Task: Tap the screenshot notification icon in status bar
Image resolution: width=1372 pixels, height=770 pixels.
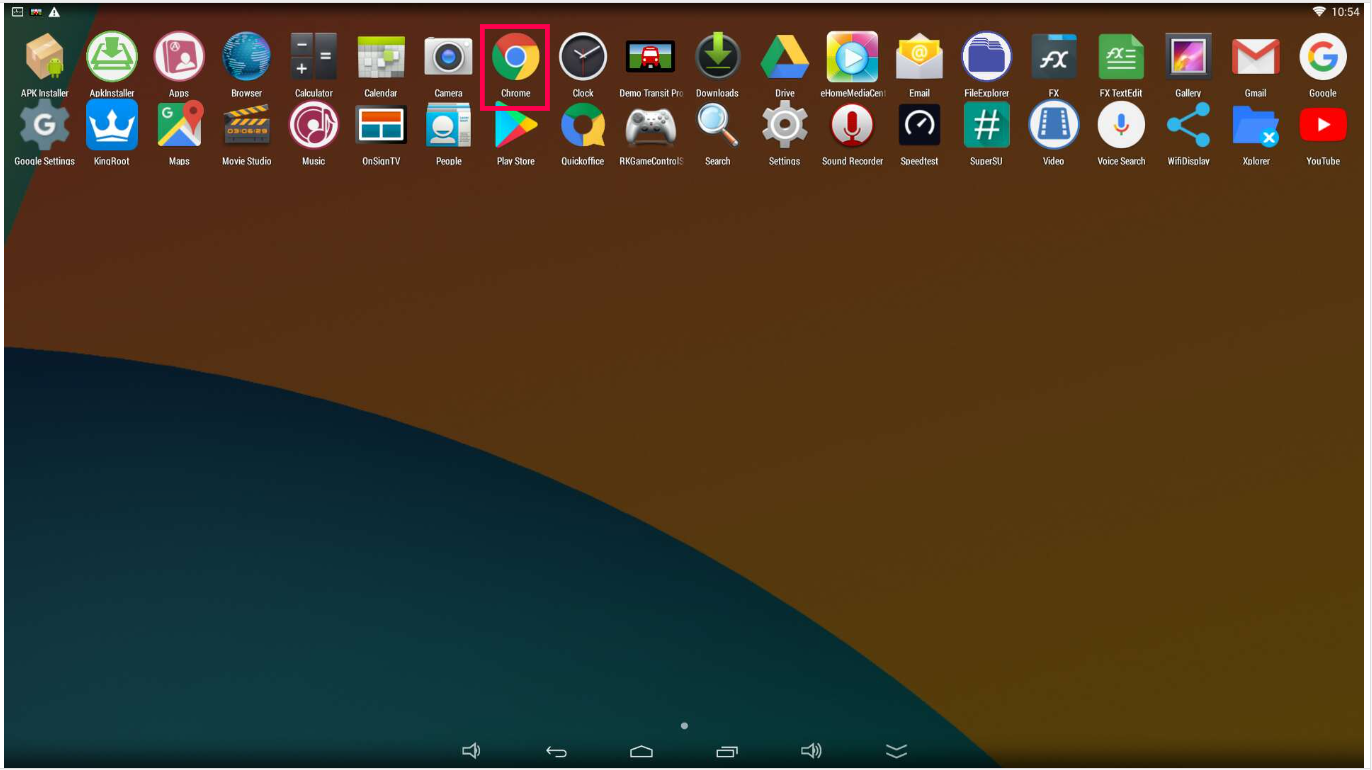Action: (x=17, y=11)
